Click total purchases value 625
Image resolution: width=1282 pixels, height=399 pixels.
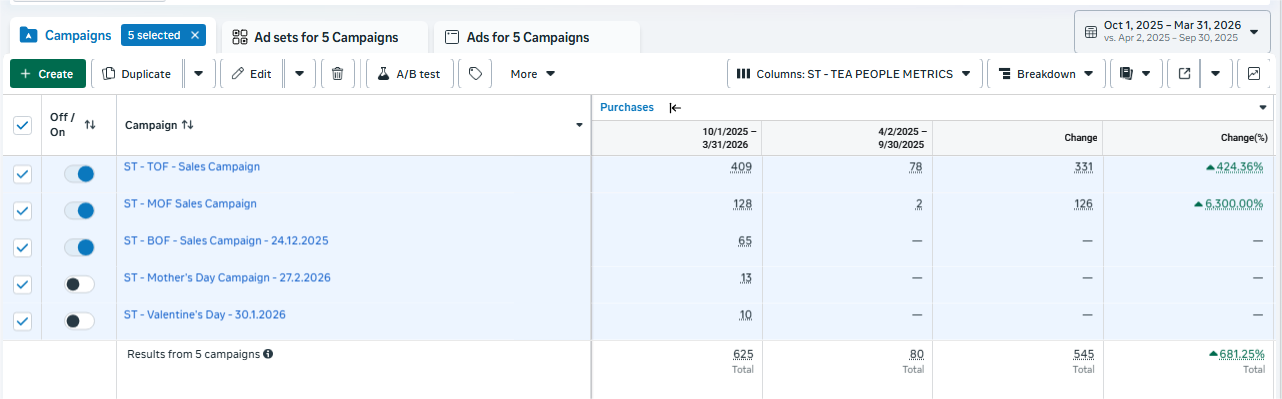point(743,354)
